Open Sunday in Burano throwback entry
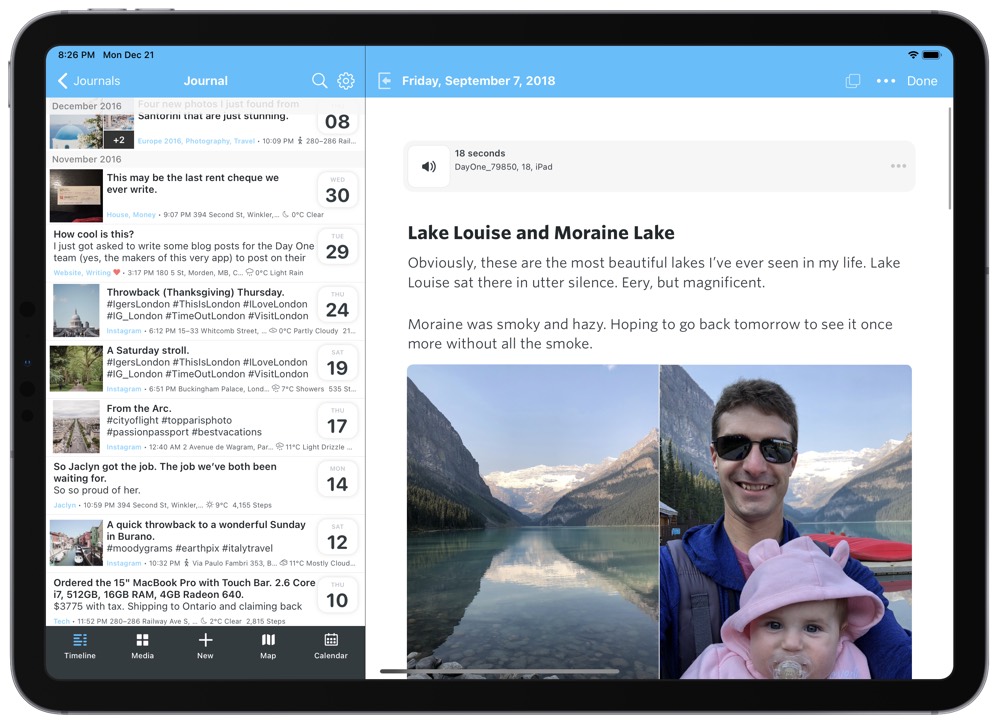This screenshot has height=725, width=1000. [x=206, y=543]
